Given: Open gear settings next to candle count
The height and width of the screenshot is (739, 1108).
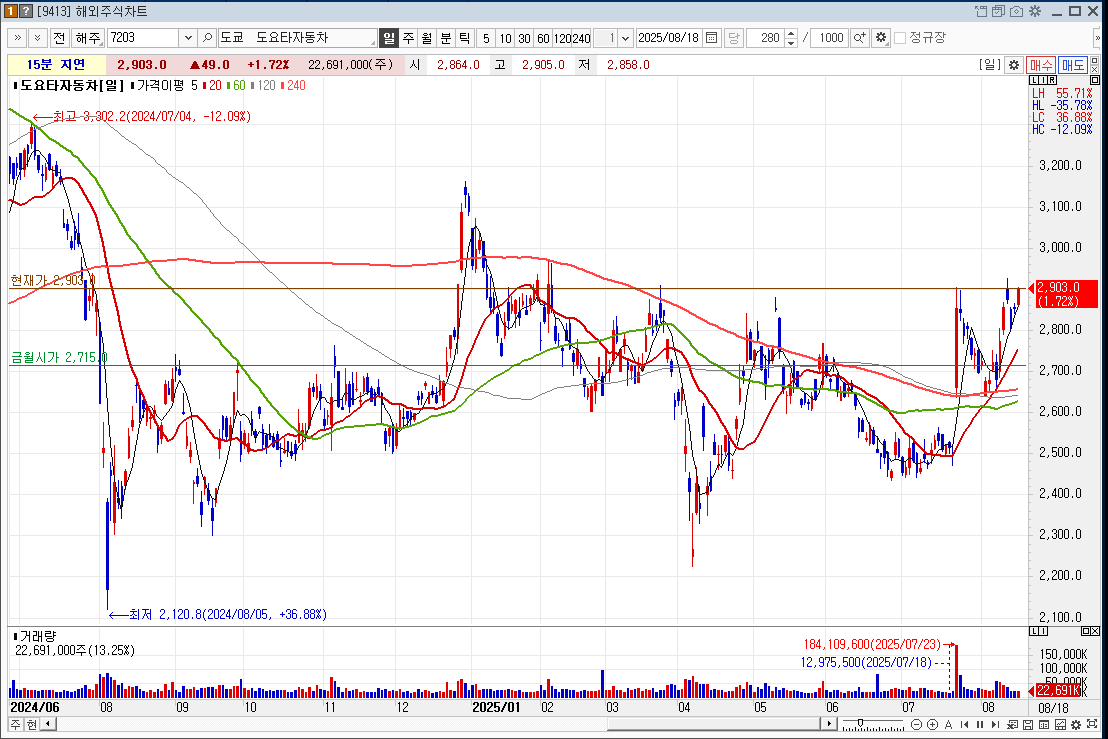Looking at the screenshot, I should tap(880, 38).
